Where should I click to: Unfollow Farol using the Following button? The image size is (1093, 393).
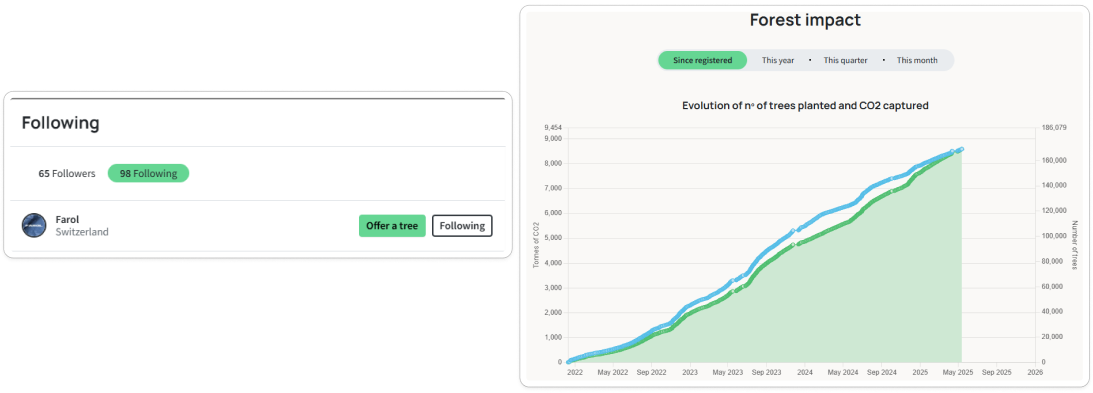[x=462, y=226]
